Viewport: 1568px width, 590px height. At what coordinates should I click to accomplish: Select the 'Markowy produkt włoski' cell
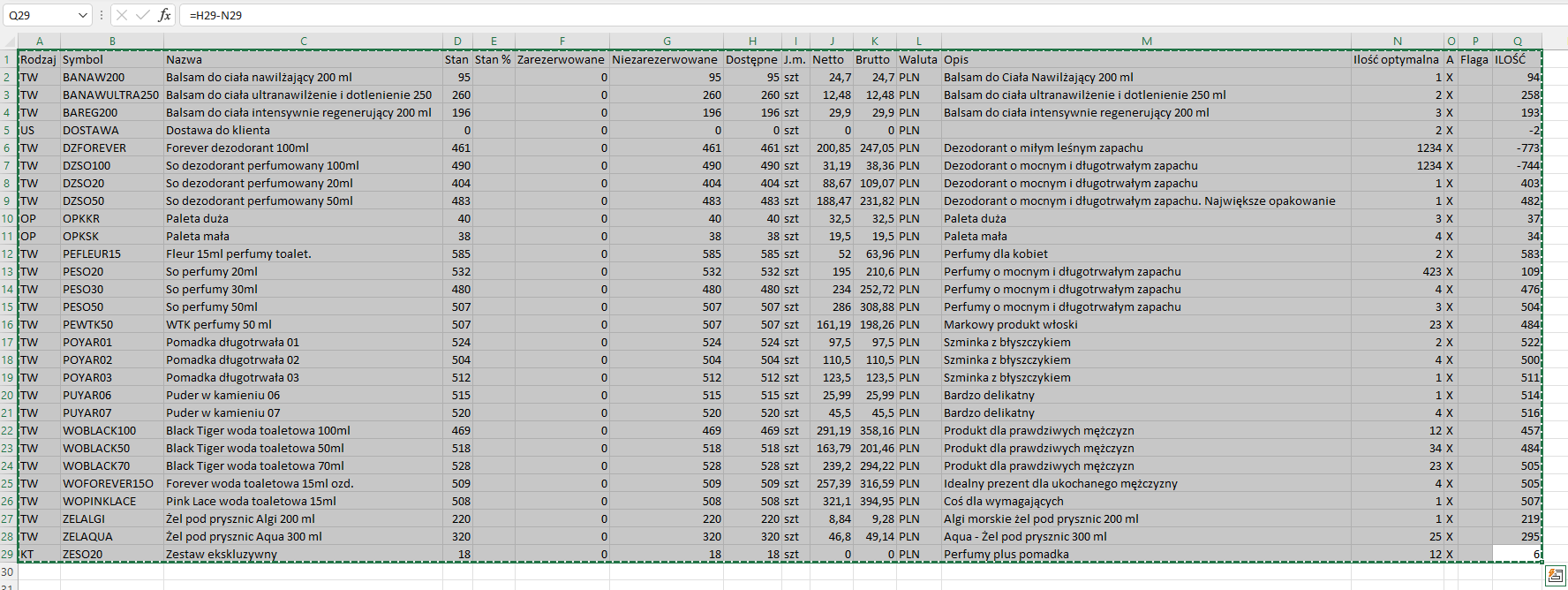pyautogui.click(x=1146, y=324)
